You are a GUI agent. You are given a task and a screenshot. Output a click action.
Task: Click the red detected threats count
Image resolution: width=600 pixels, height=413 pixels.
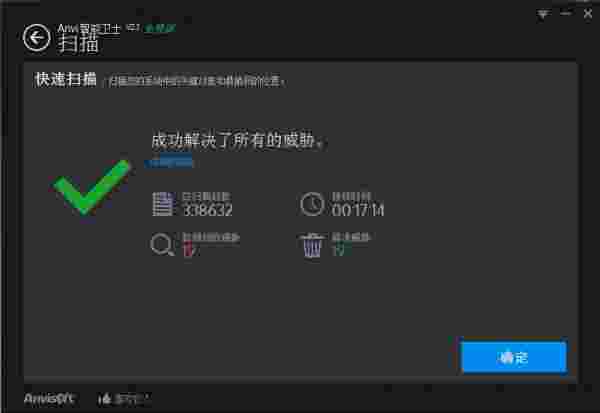[190, 250]
